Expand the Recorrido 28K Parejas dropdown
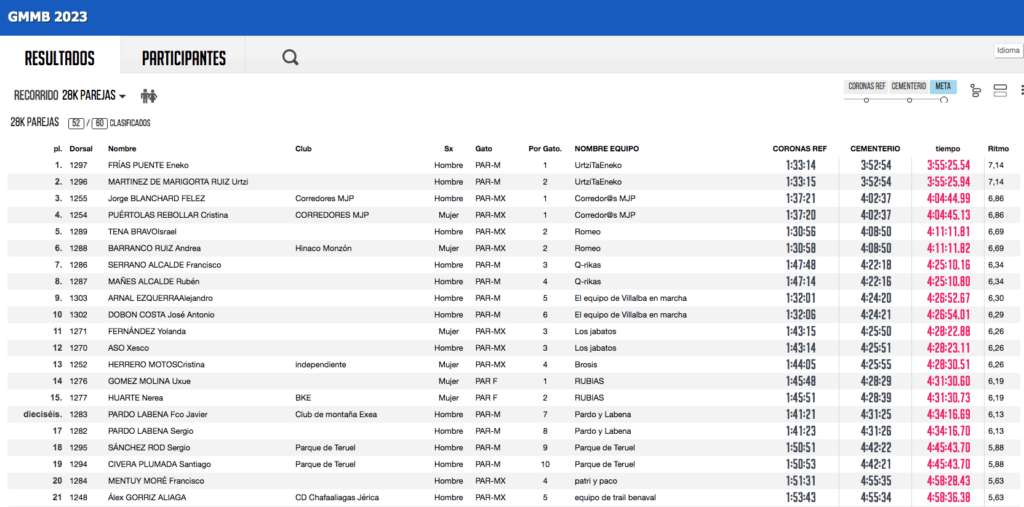This screenshot has width=1024, height=507. (70, 96)
